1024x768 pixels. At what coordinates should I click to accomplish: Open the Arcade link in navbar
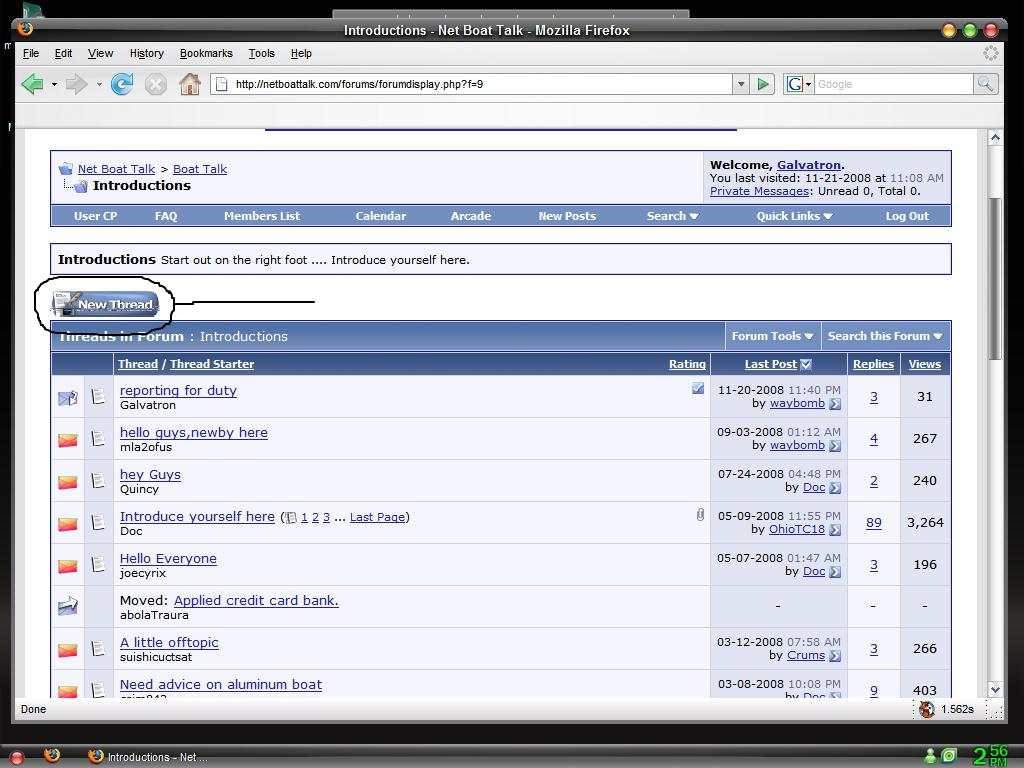coord(471,216)
